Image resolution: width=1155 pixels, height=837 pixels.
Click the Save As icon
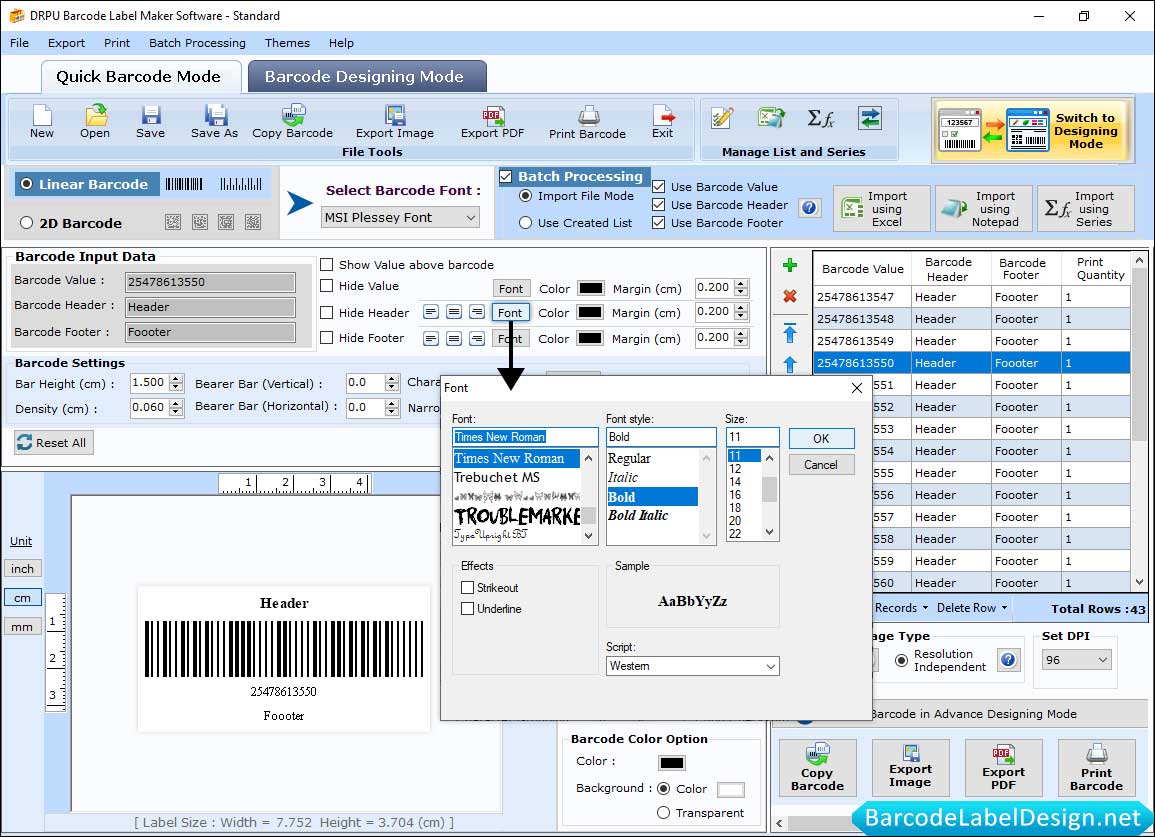214,122
